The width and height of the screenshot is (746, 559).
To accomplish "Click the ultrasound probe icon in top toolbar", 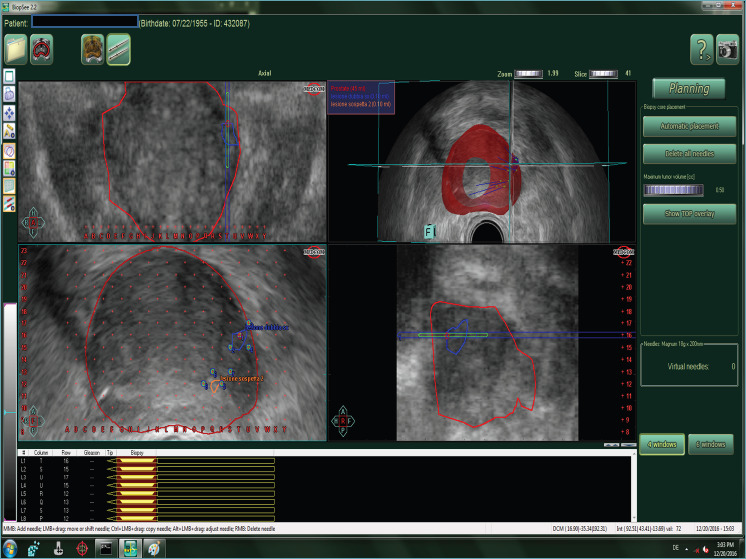I will point(93,48).
